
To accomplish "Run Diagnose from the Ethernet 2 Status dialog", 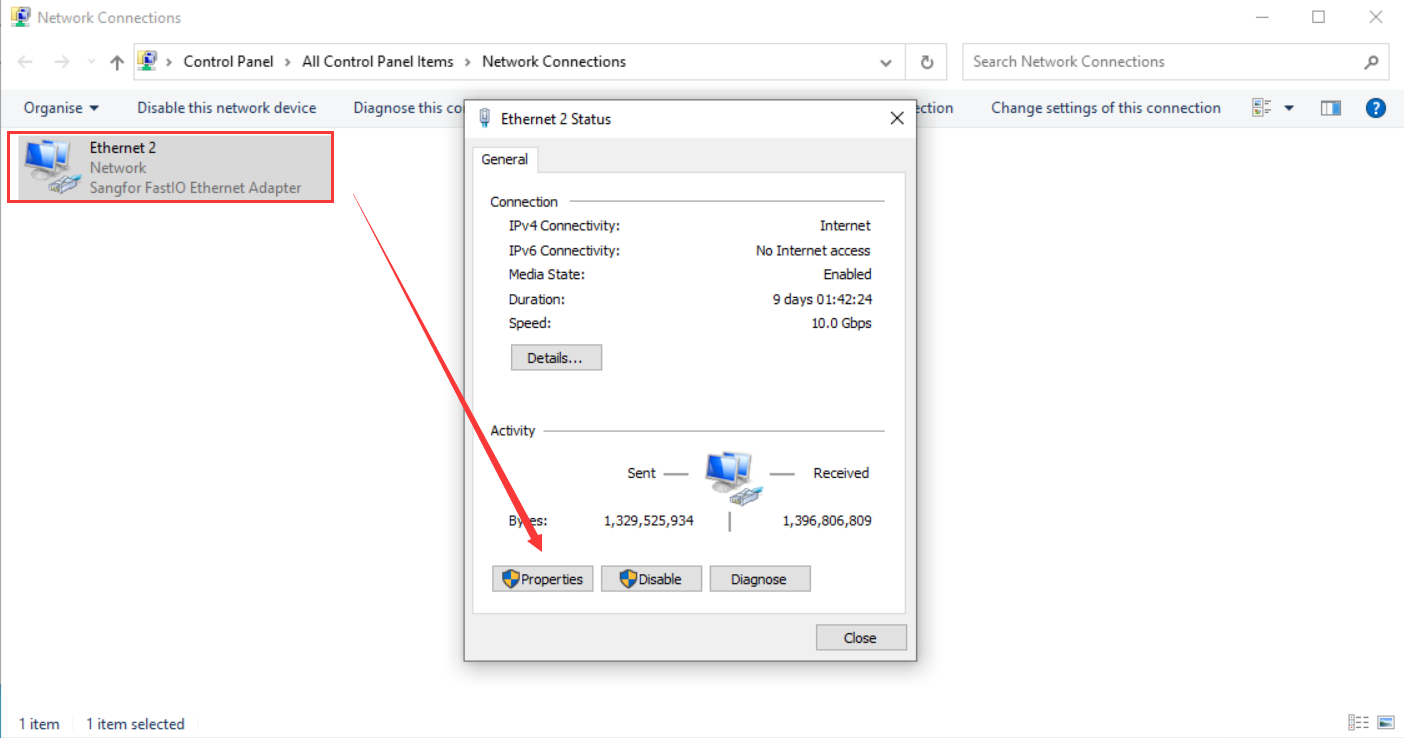I will tap(760, 579).
